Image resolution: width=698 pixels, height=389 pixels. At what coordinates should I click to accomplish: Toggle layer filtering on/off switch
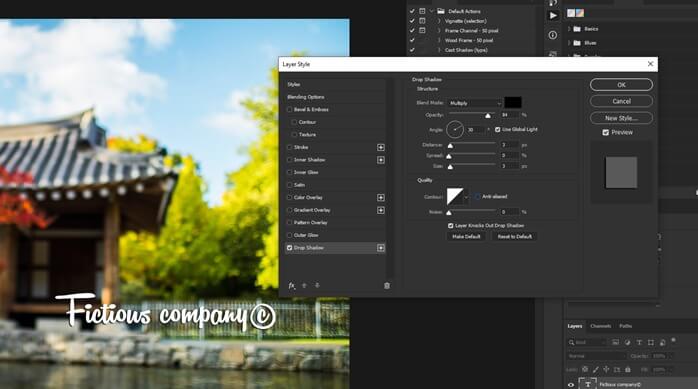(x=673, y=340)
